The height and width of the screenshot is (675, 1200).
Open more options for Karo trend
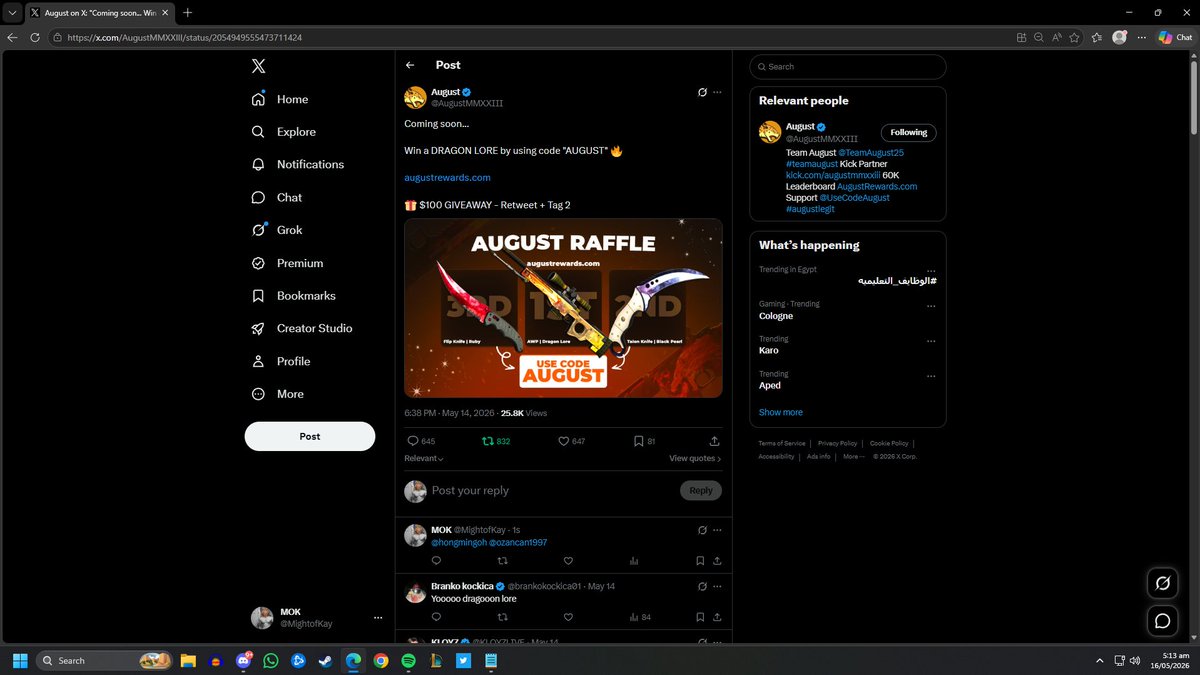click(x=931, y=340)
